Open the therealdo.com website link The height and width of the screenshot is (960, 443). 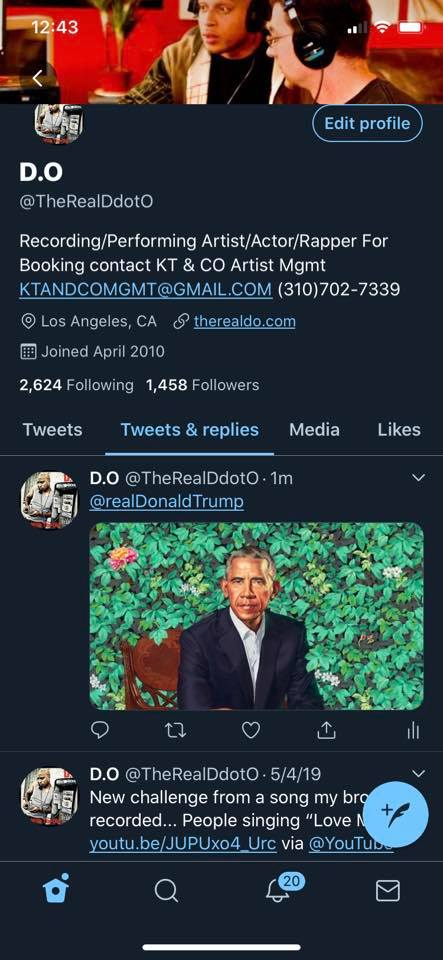click(244, 321)
